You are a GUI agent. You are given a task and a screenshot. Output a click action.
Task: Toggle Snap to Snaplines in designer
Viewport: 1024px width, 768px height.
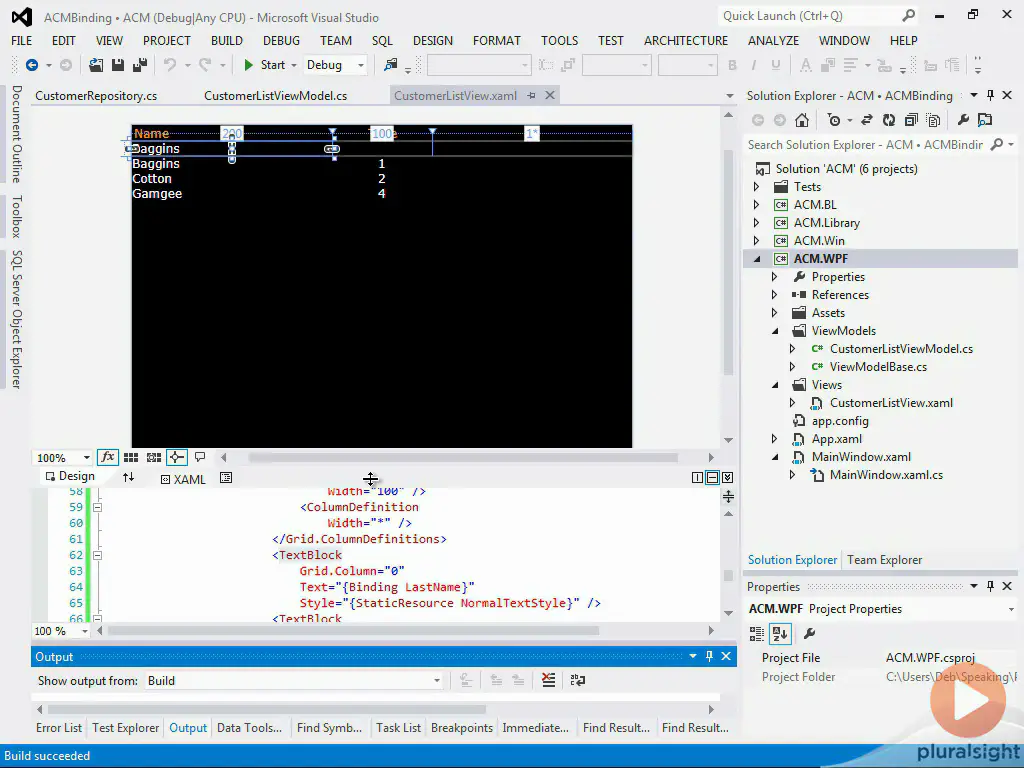pyautogui.click(x=176, y=457)
